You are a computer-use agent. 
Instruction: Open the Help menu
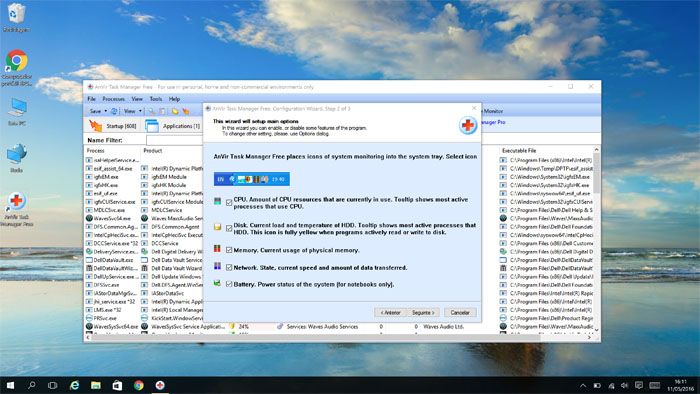[x=174, y=99]
